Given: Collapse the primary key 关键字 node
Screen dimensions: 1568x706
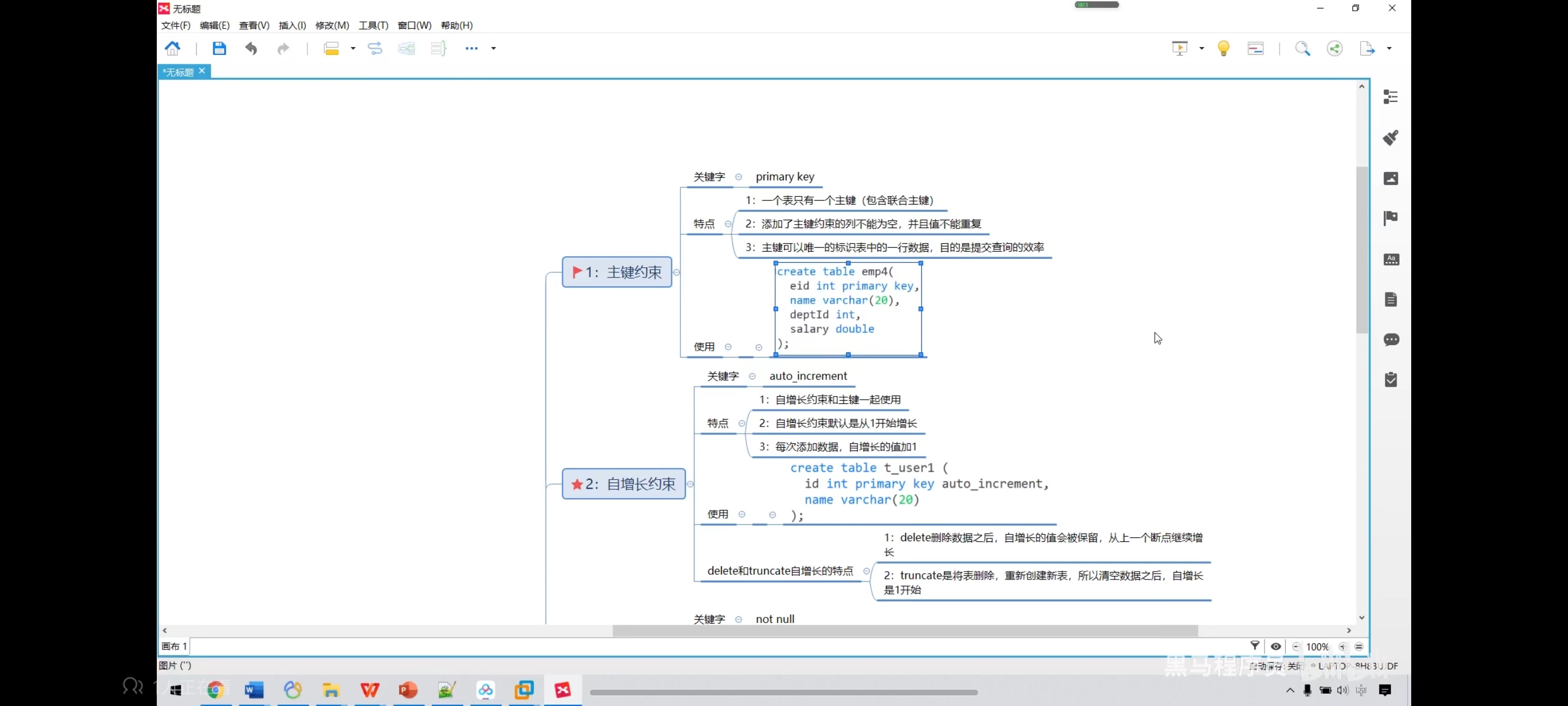Looking at the screenshot, I should pos(738,176).
